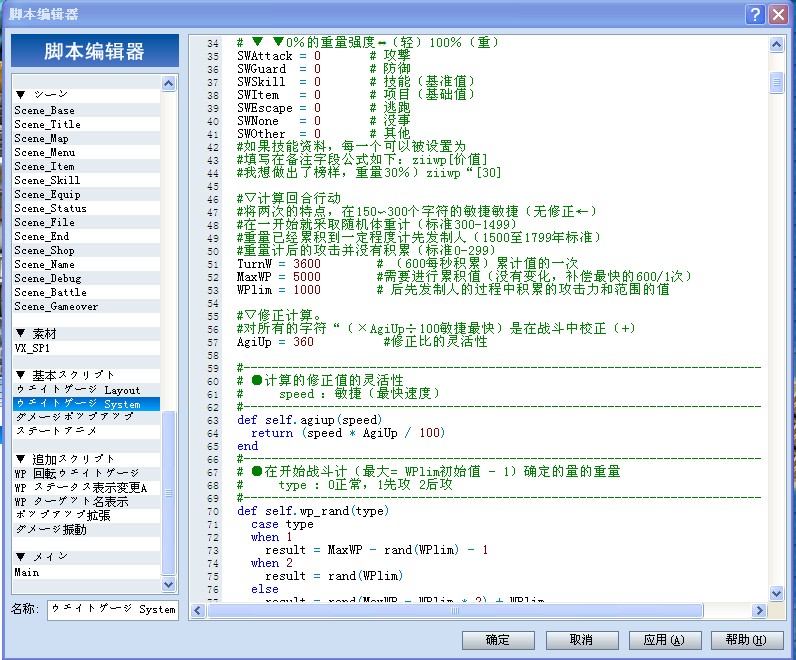Click the code line MaxWP = 5000

[x=279, y=277]
